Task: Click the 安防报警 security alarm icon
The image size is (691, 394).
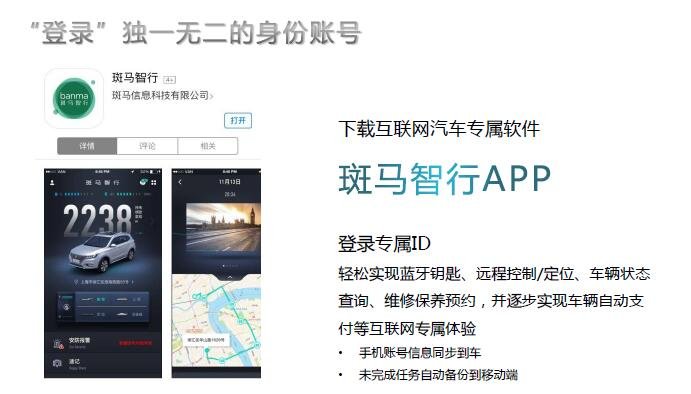Action: coord(58,343)
